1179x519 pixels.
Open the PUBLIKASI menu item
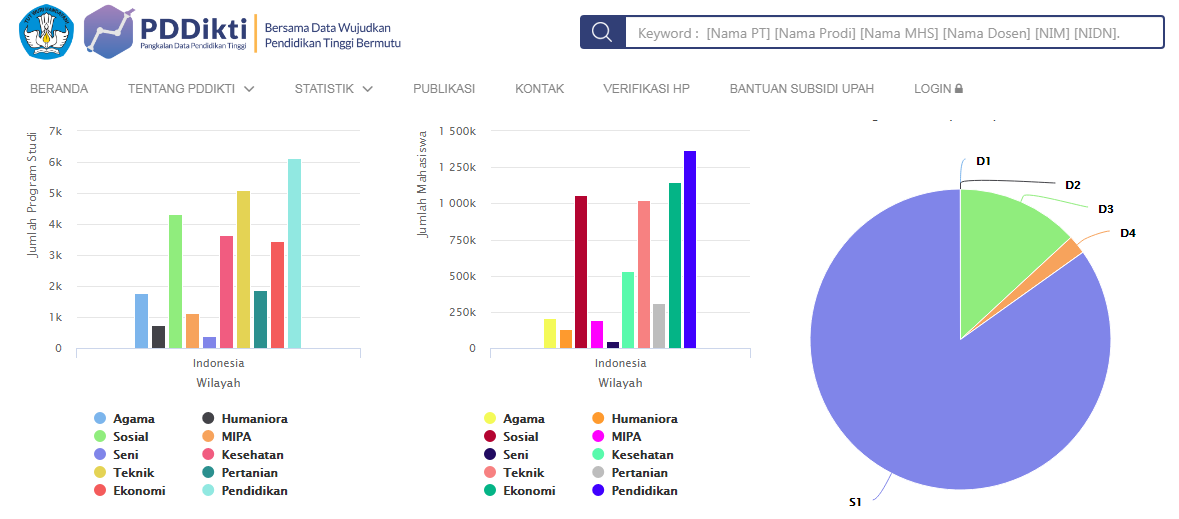(444, 89)
